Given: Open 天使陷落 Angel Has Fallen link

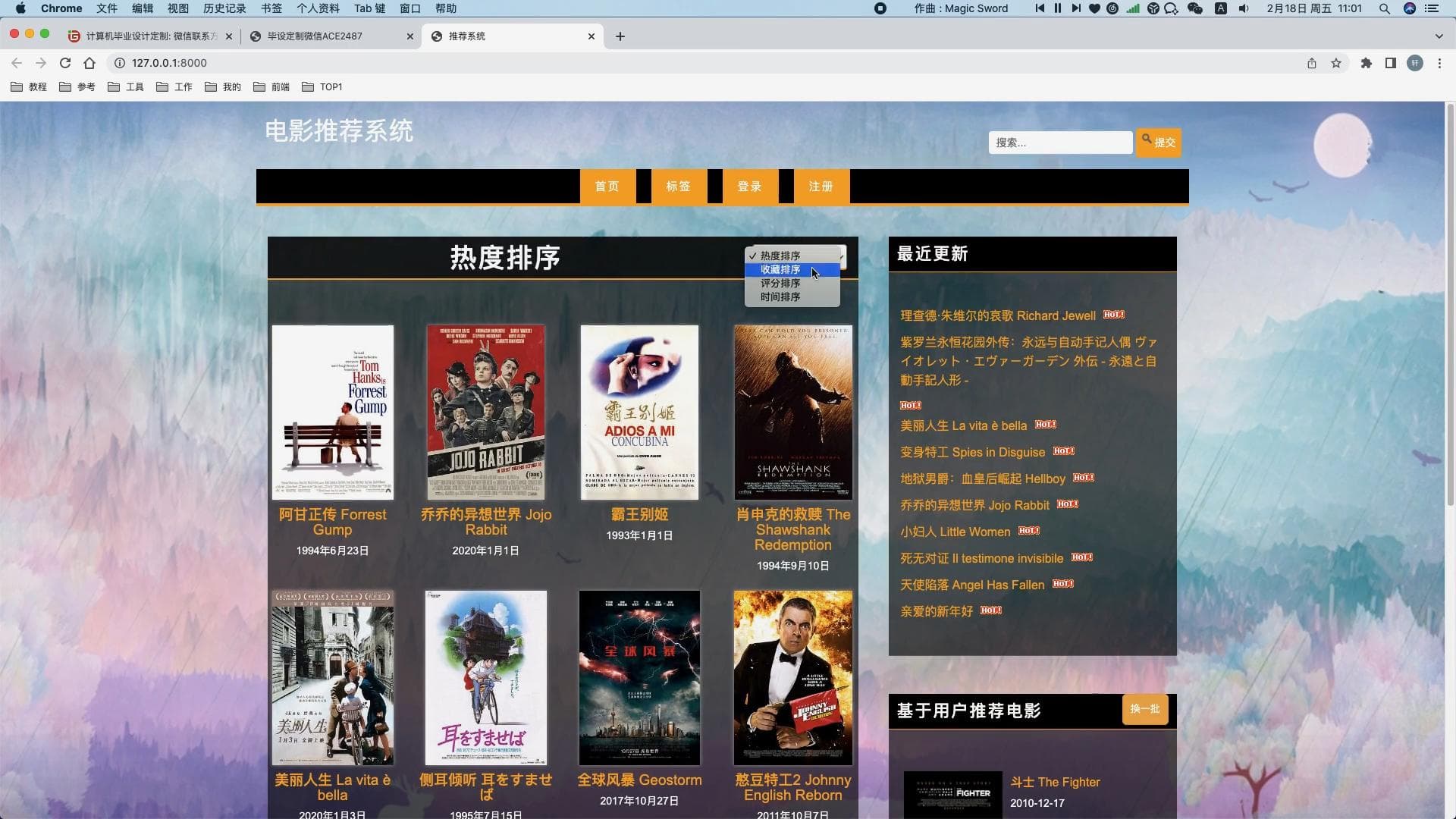Looking at the screenshot, I should [972, 585].
